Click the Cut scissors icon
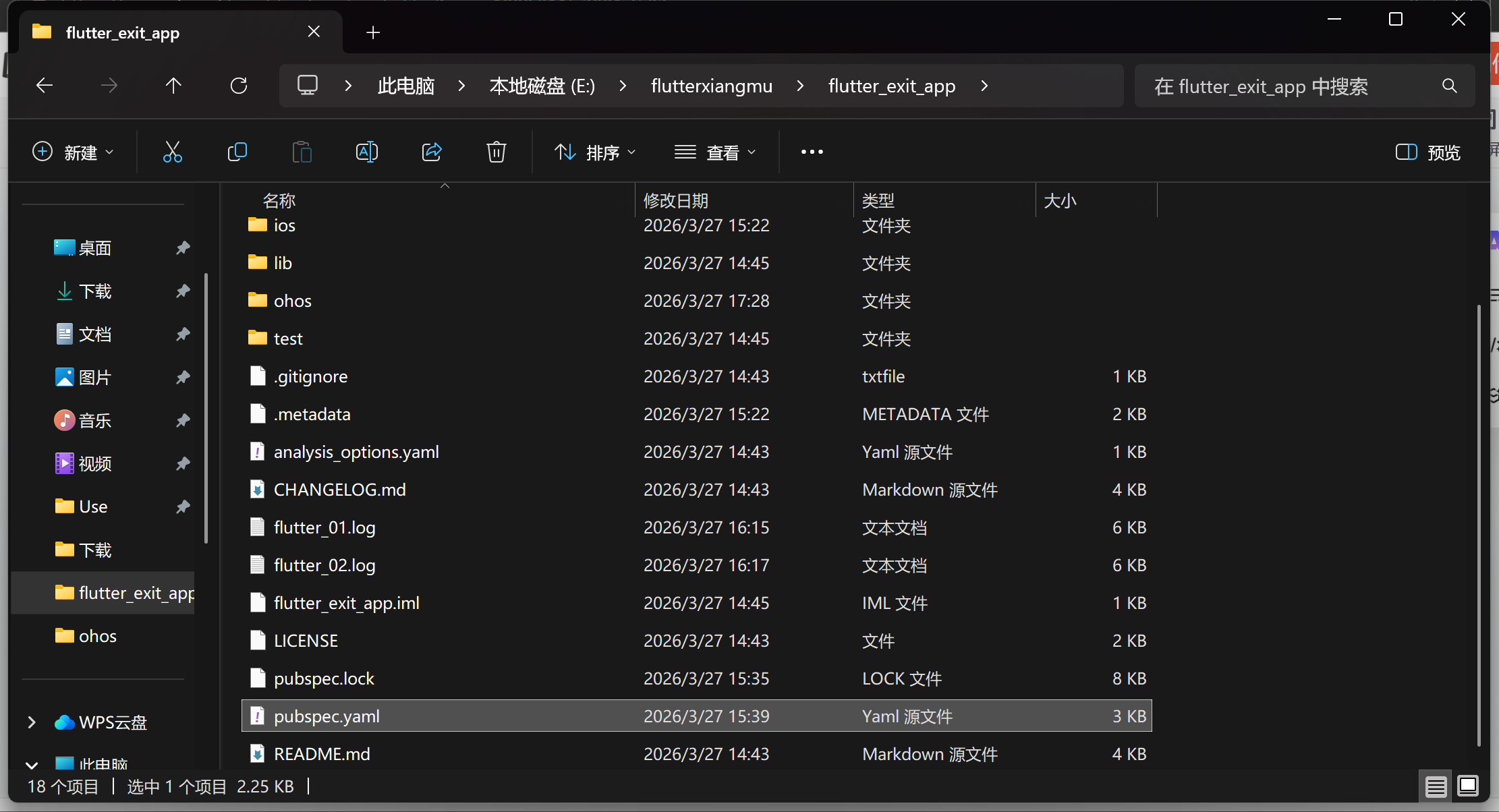The height and width of the screenshot is (812, 1499). tap(173, 152)
